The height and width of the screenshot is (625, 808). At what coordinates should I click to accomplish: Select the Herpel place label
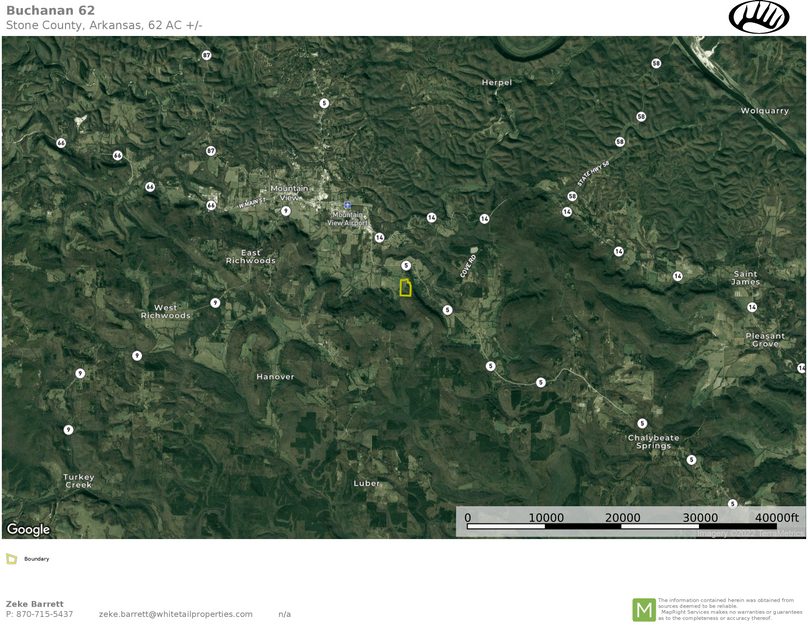[496, 82]
